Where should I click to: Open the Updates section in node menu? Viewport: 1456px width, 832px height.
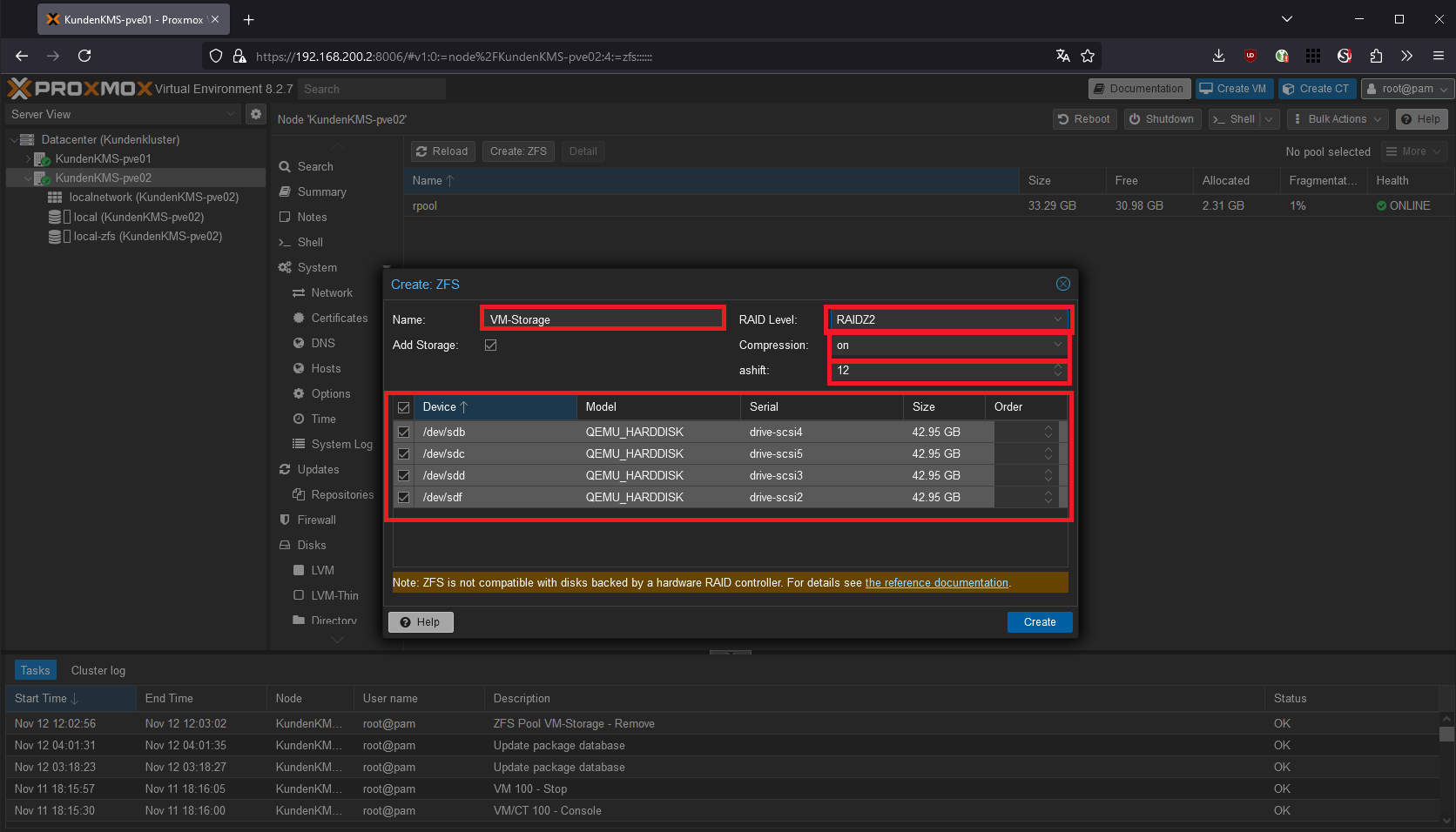pyautogui.click(x=318, y=469)
